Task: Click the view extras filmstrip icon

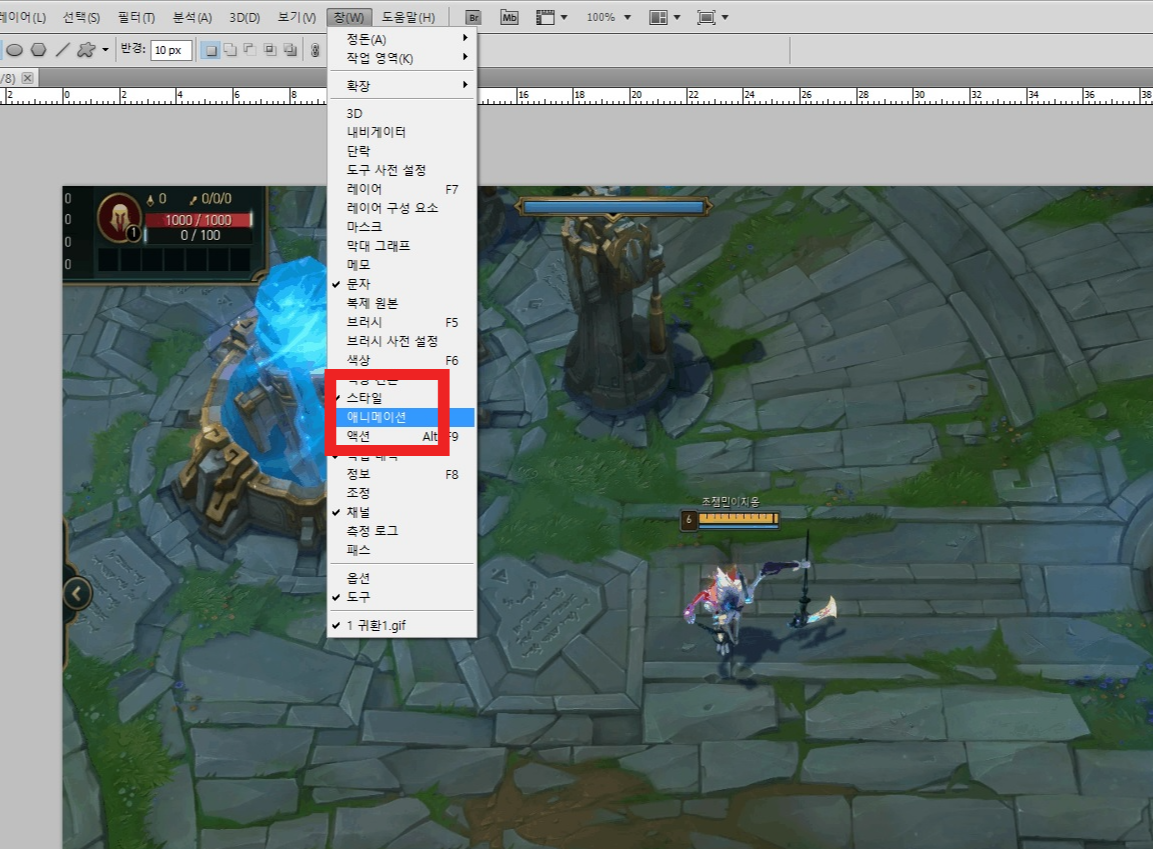Action: 546,17
